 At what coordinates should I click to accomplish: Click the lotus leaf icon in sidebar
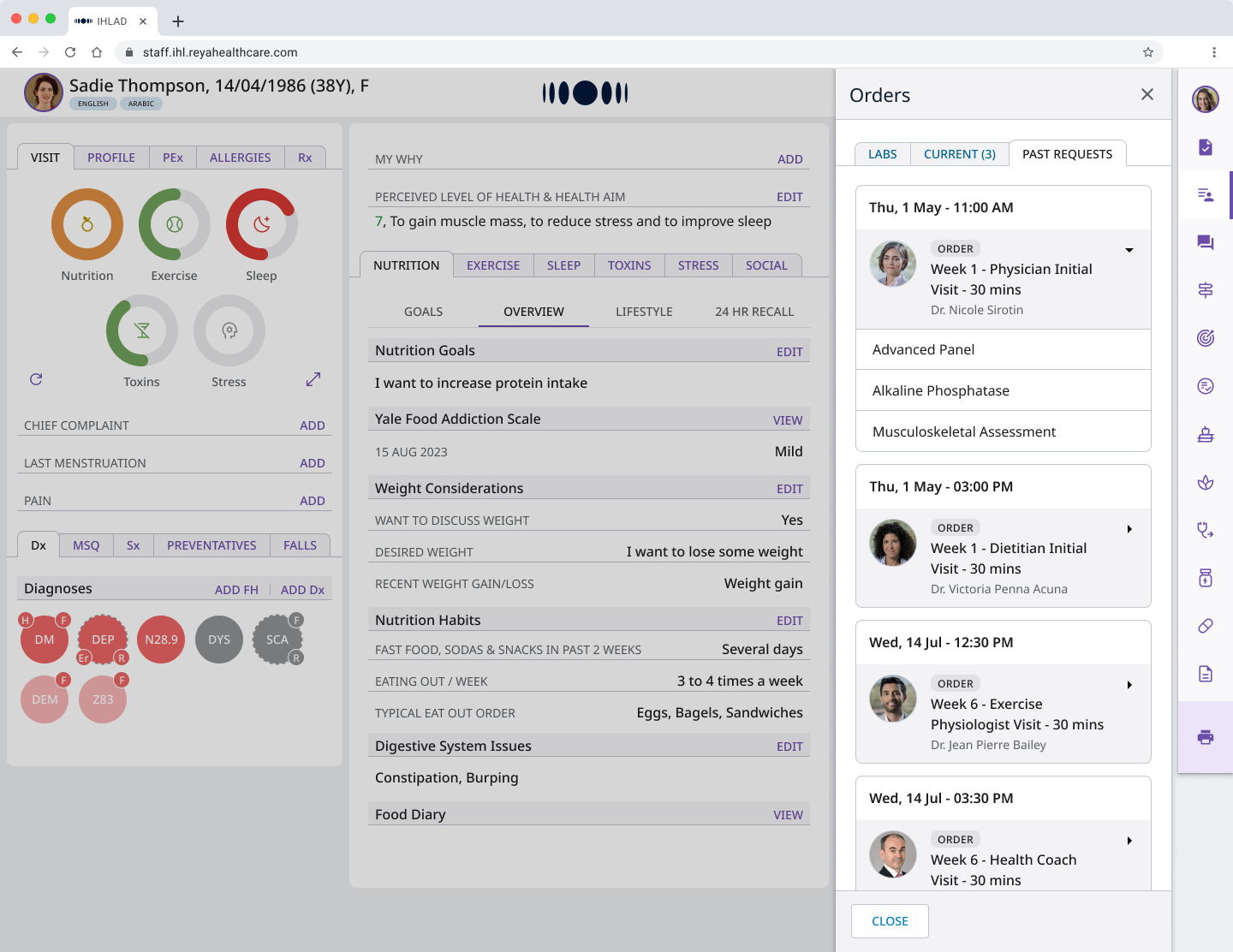click(x=1206, y=482)
